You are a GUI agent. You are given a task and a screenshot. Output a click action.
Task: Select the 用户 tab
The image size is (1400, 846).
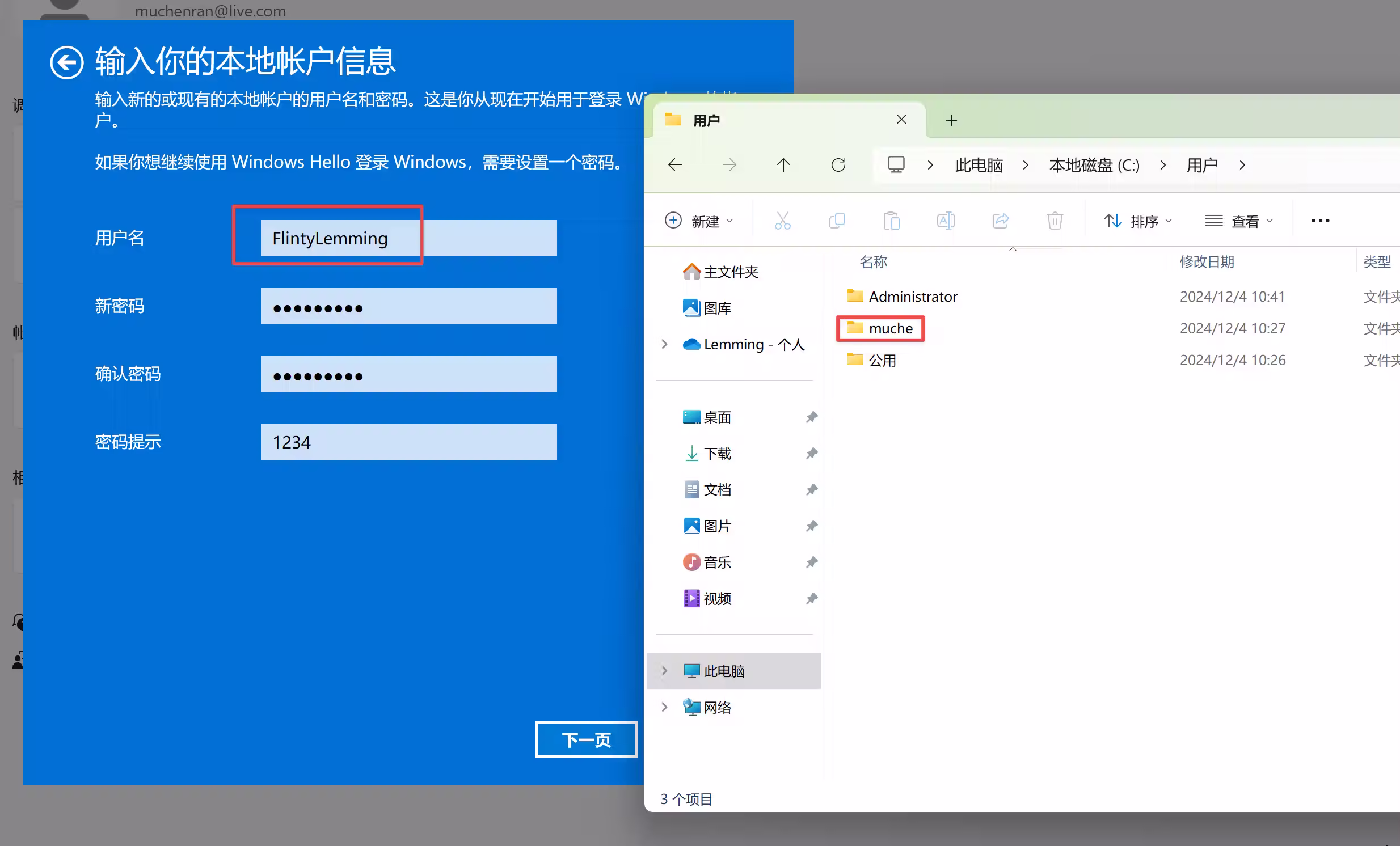[x=767, y=120]
